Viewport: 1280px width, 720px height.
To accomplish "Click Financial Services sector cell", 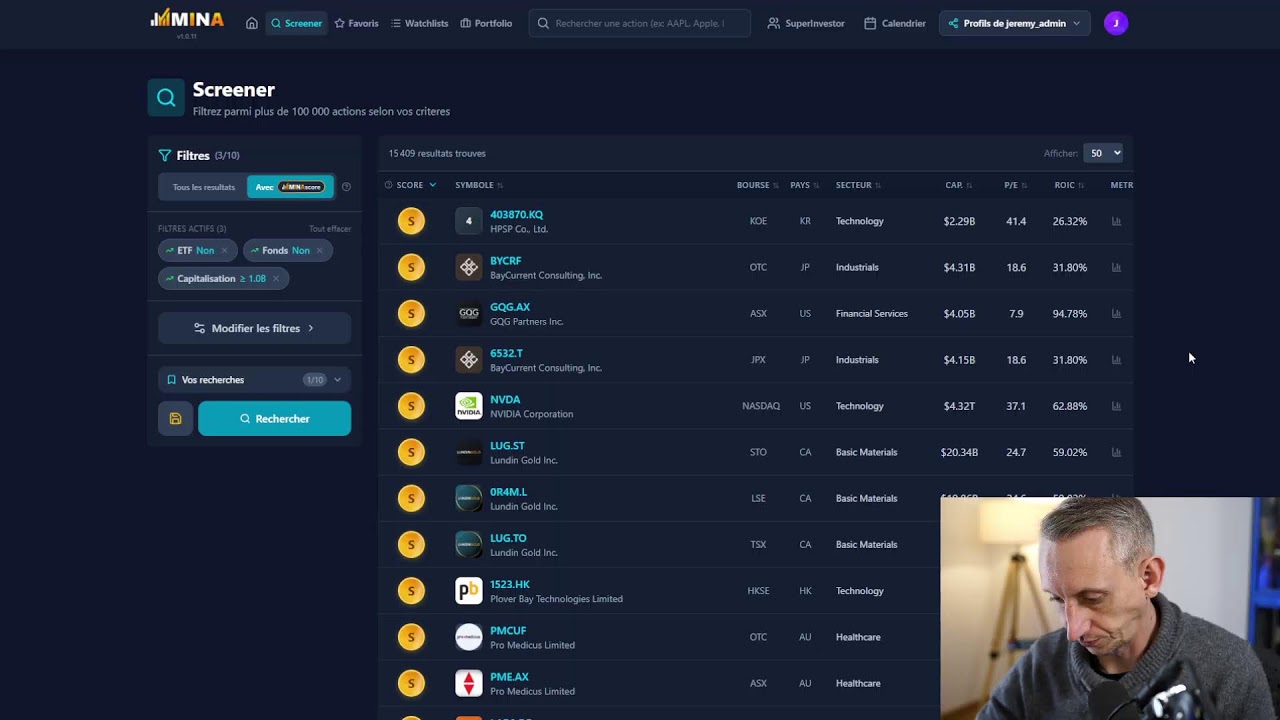I will pos(872,313).
